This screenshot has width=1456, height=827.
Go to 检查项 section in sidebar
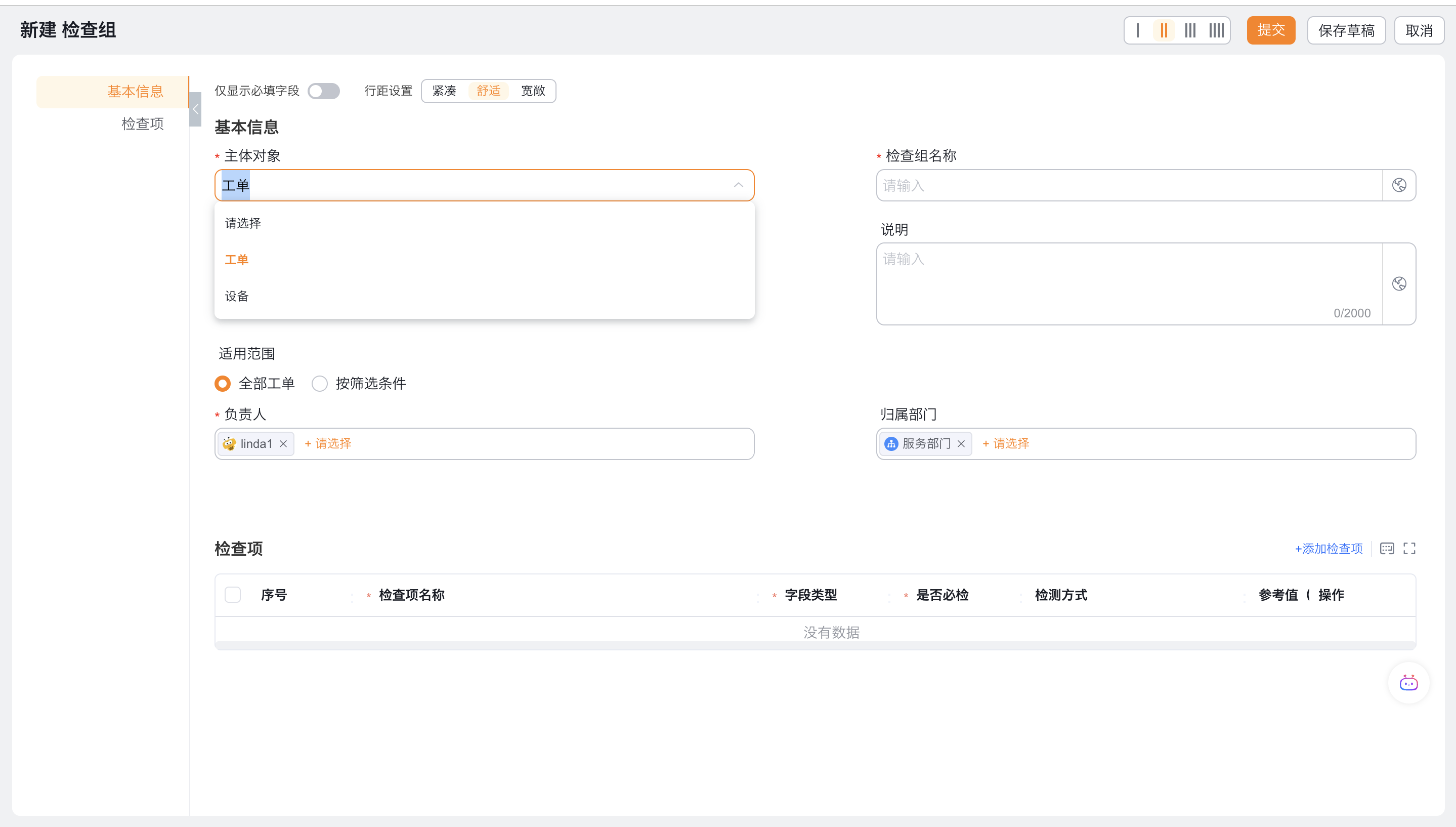point(142,124)
